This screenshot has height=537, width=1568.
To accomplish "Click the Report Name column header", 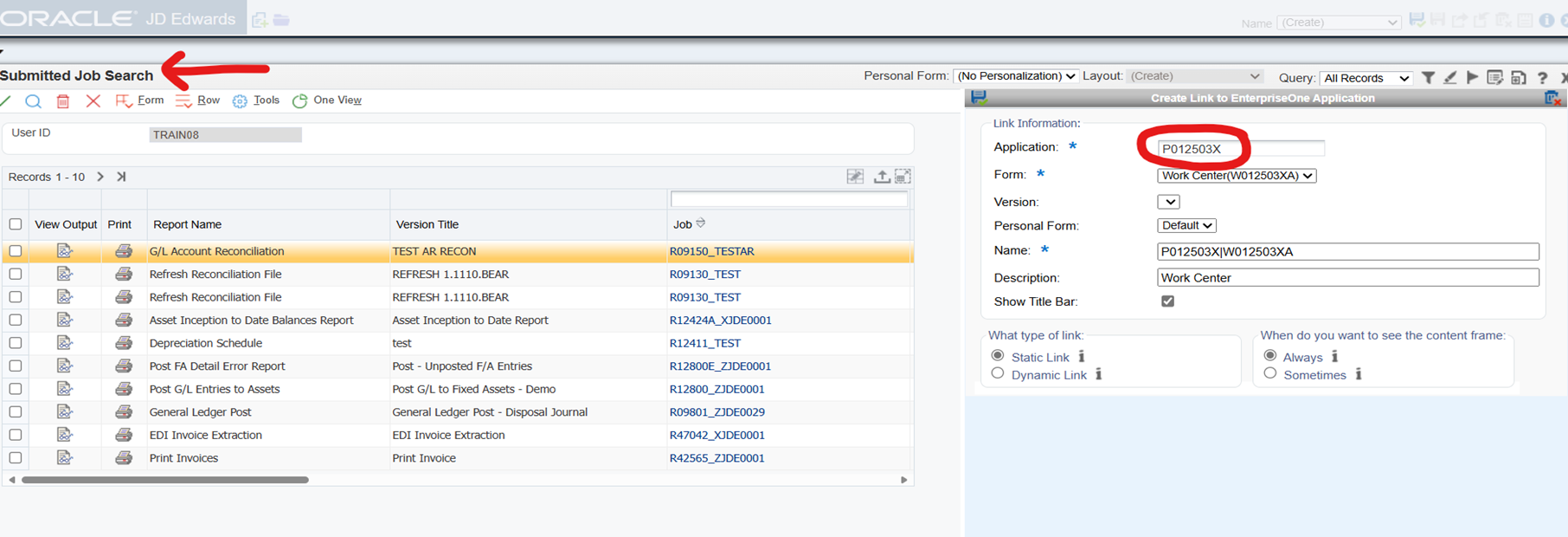I will [187, 224].
